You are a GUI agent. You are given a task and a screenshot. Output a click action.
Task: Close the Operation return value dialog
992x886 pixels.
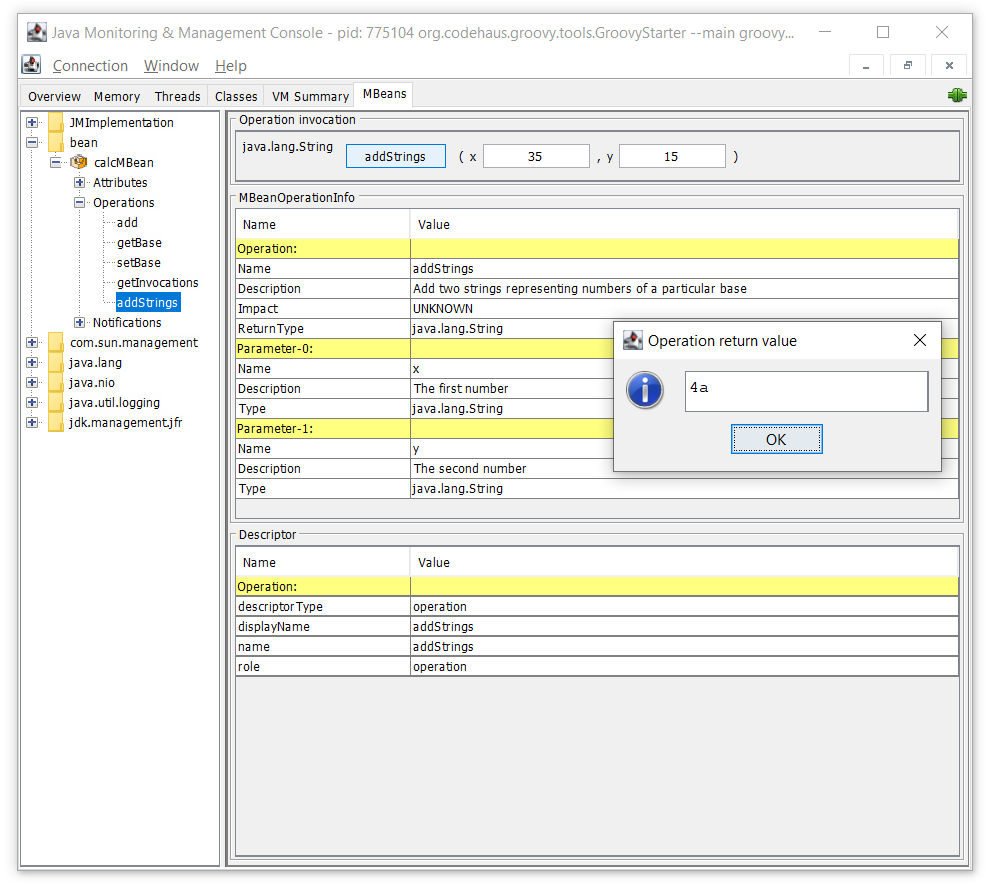920,341
